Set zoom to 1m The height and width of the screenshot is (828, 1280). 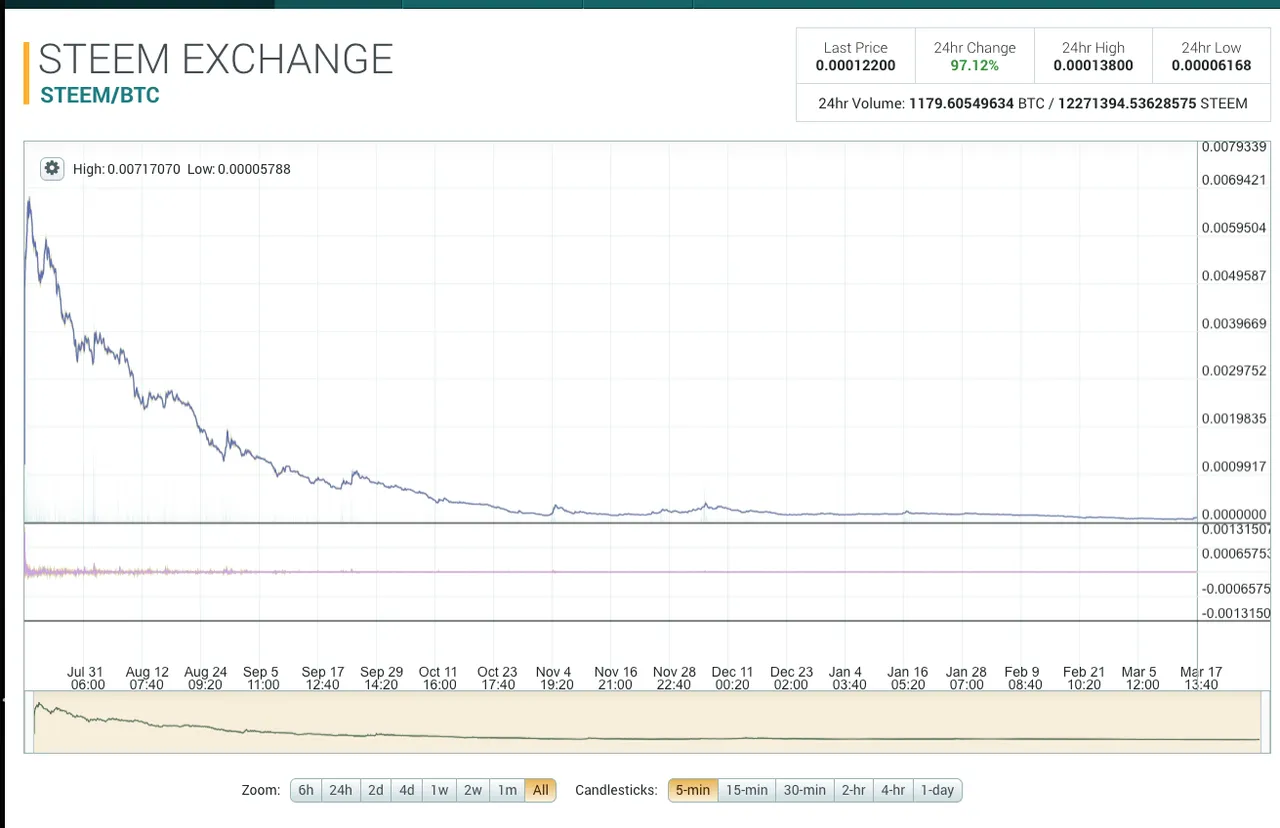507,790
